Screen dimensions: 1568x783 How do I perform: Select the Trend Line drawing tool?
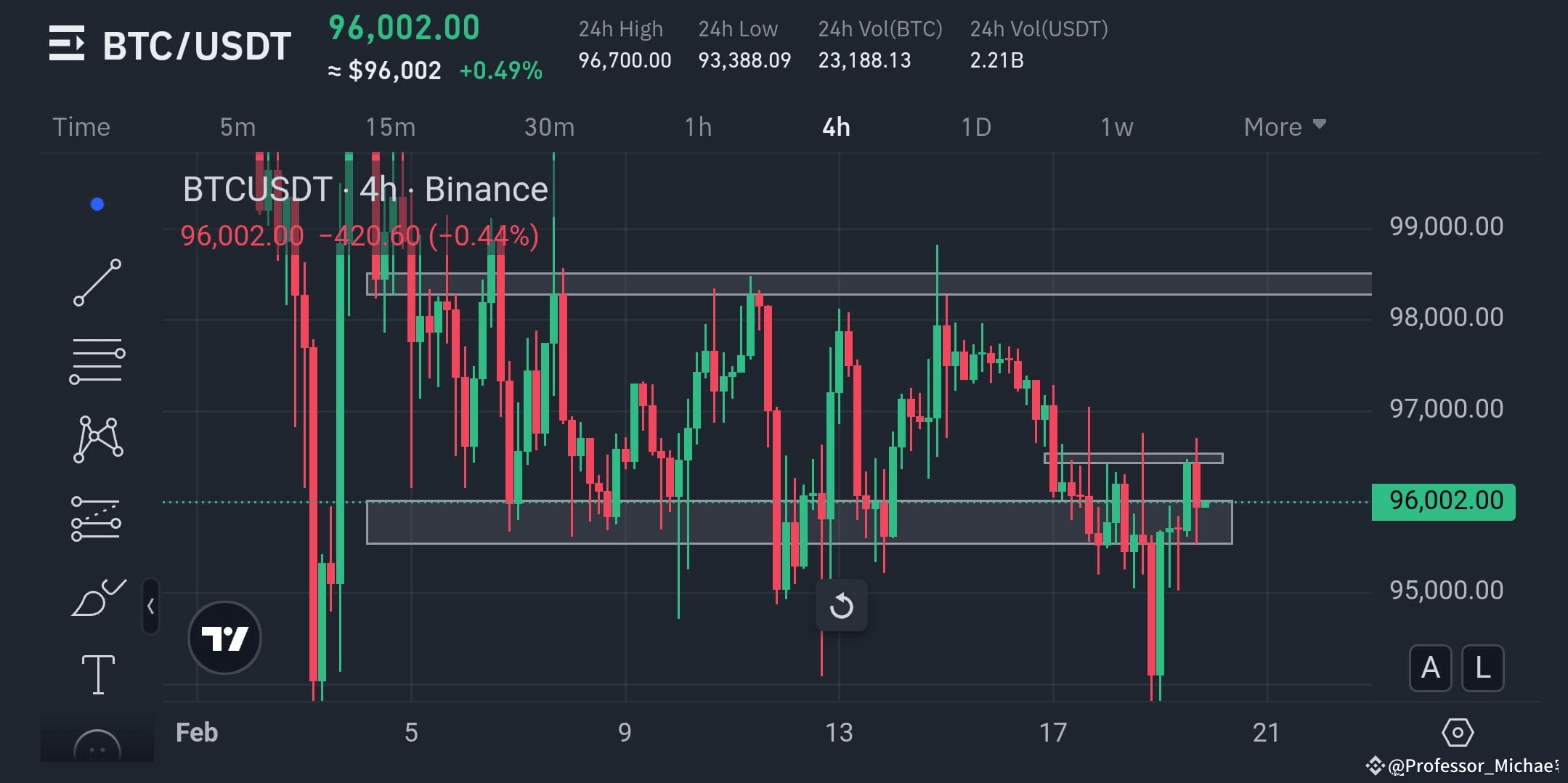tap(99, 283)
